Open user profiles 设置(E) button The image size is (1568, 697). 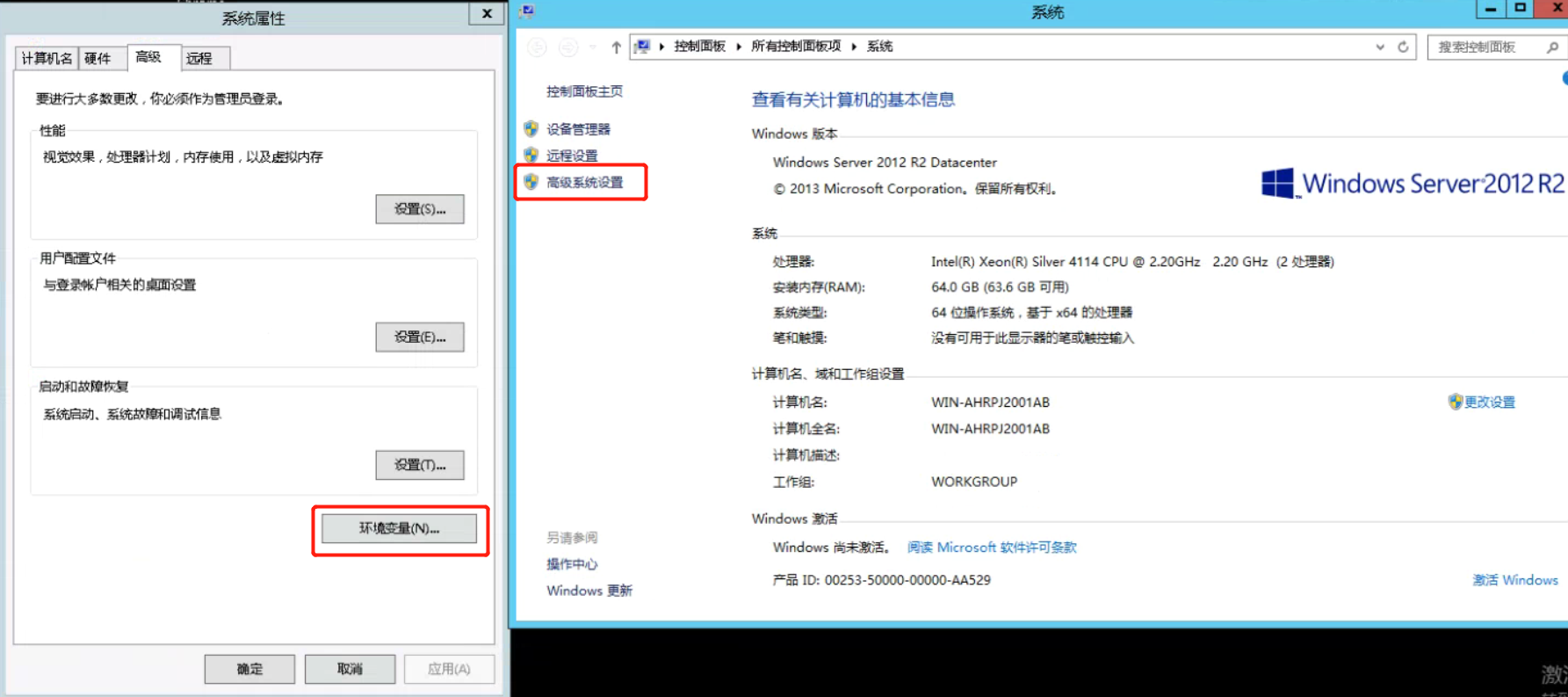tap(420, 337)
